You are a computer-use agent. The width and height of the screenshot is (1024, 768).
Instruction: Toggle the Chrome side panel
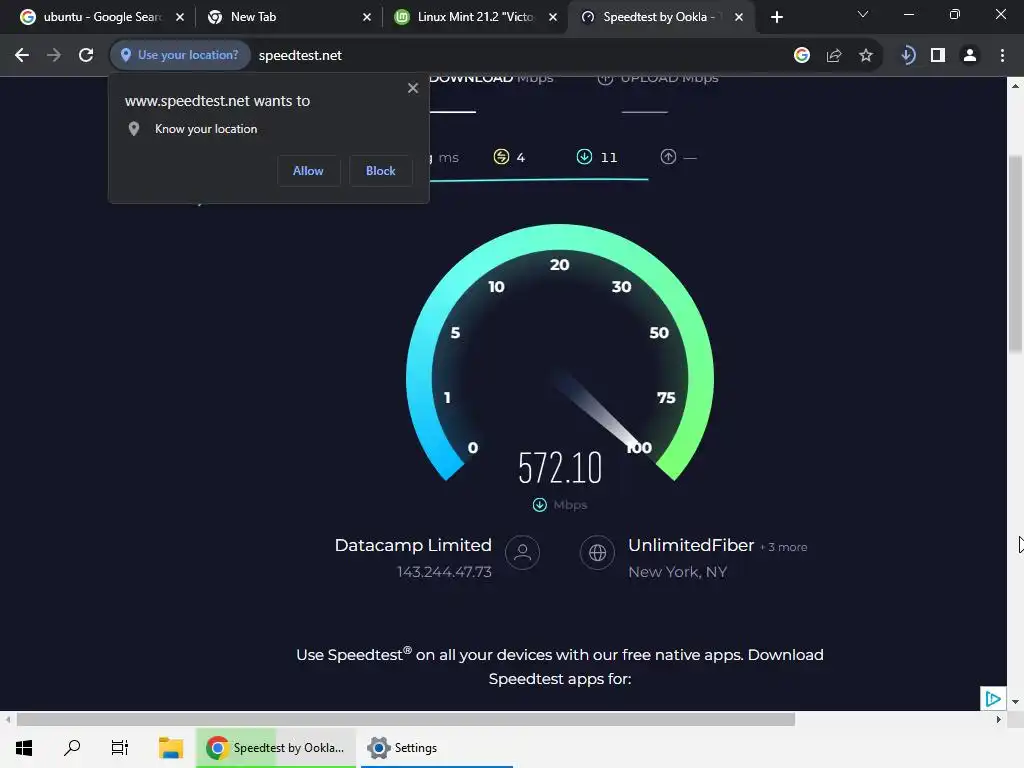pyautogui.click(x=938, y=56)
